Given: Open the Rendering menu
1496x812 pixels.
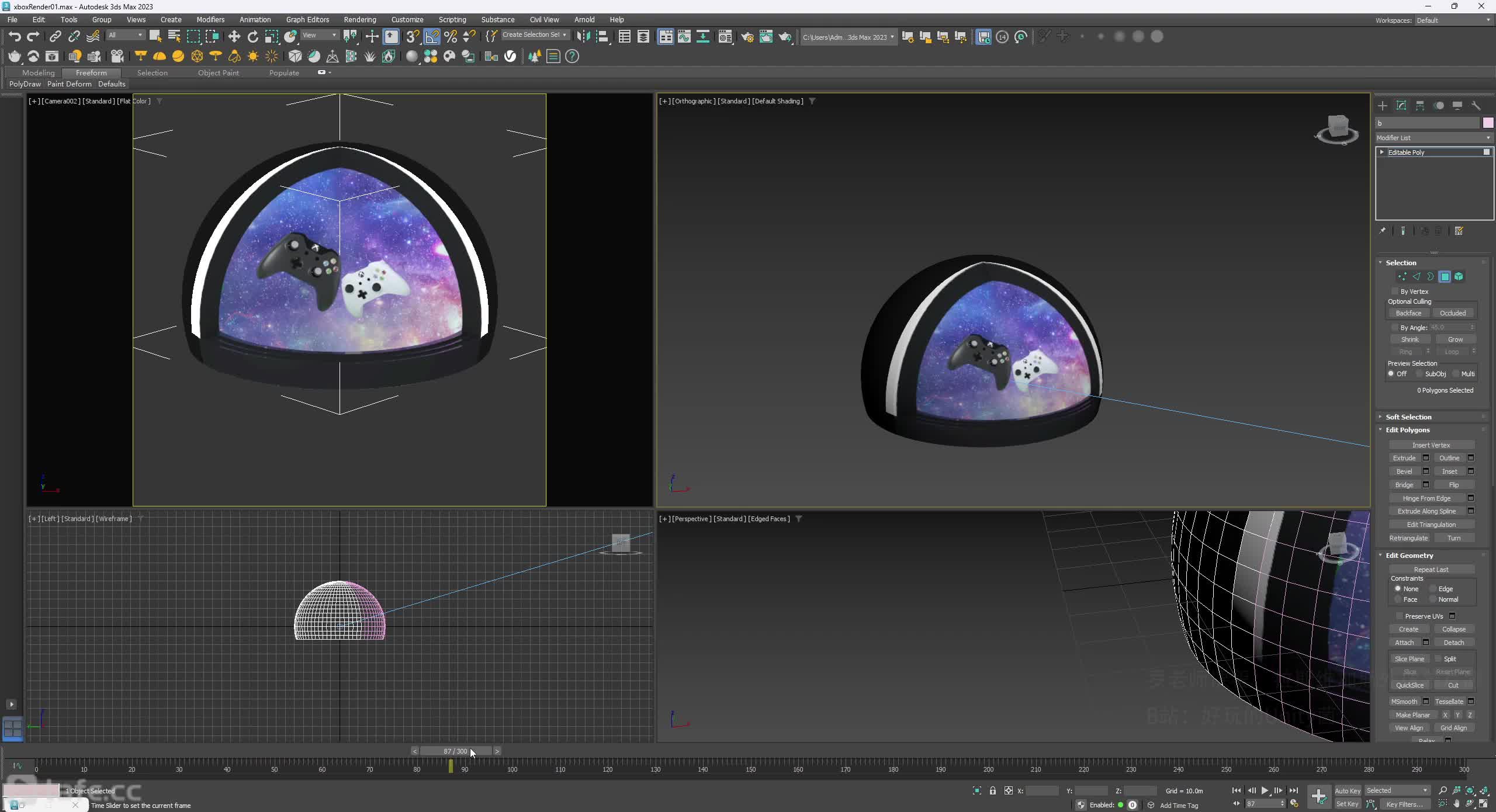Looking at the screenshot, I should tap(359, 19).
